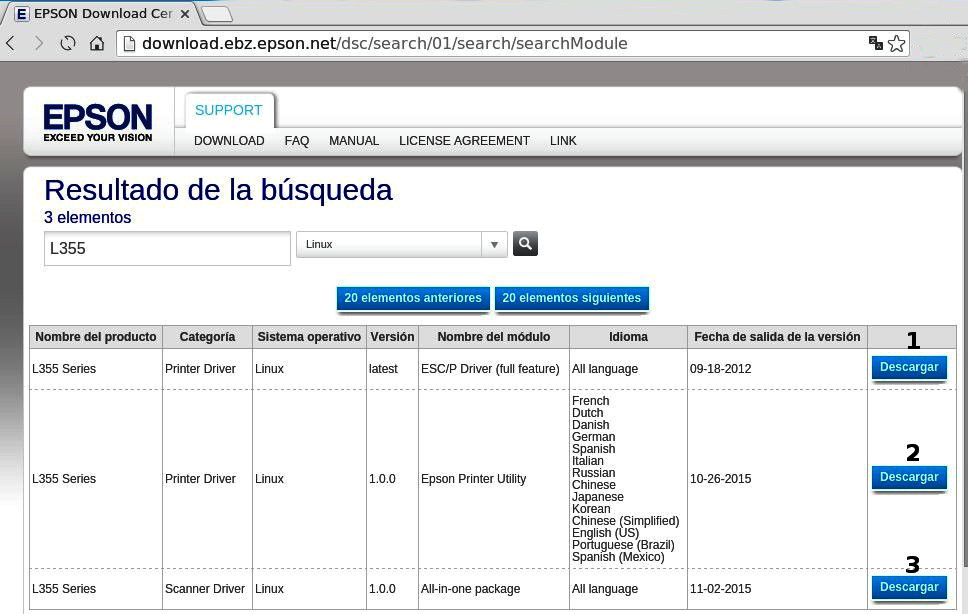Click the magnifier search button
Screen dimensions: 968x614
tap(525, 244)
